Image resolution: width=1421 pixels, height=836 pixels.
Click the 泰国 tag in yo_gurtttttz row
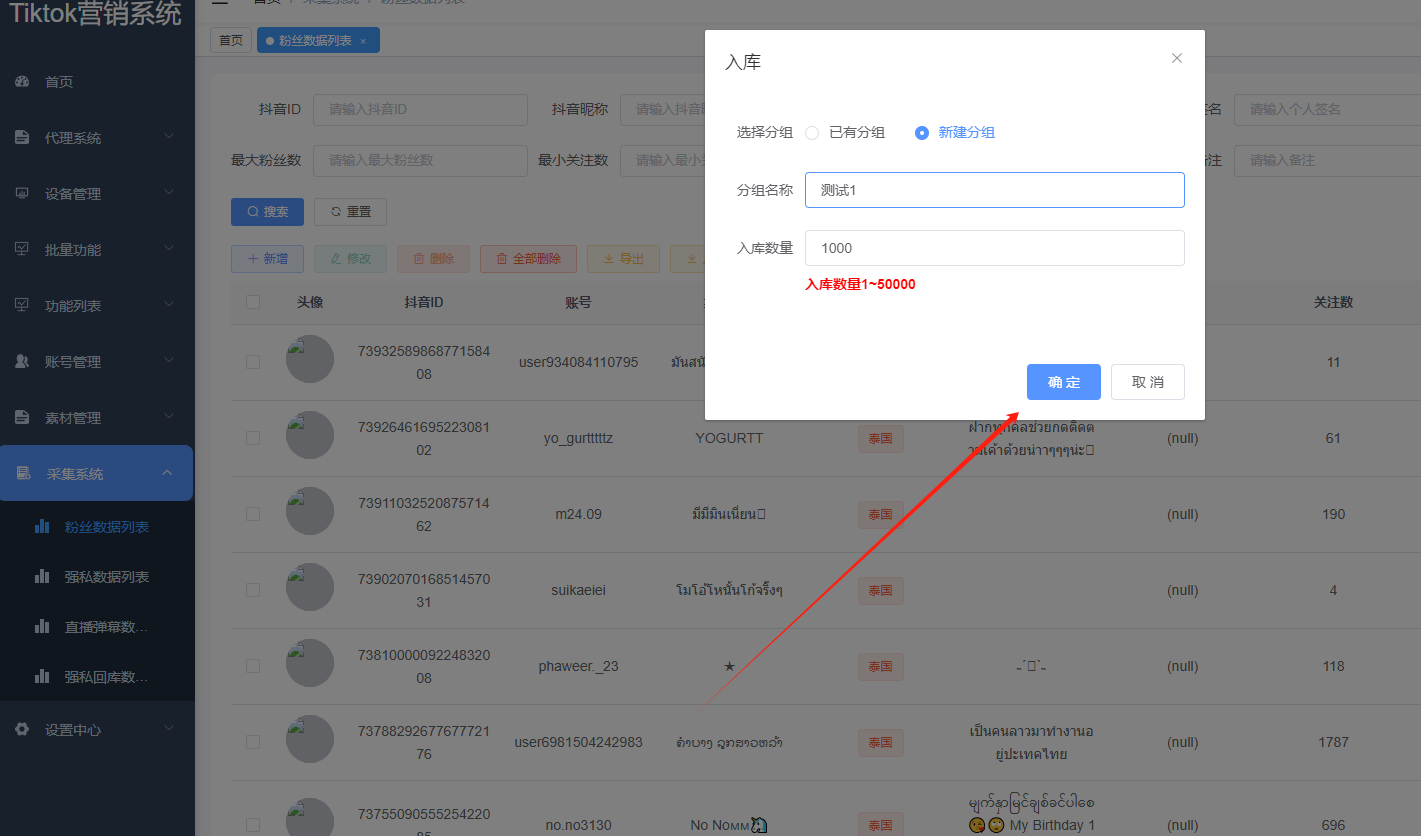(880, 438)
